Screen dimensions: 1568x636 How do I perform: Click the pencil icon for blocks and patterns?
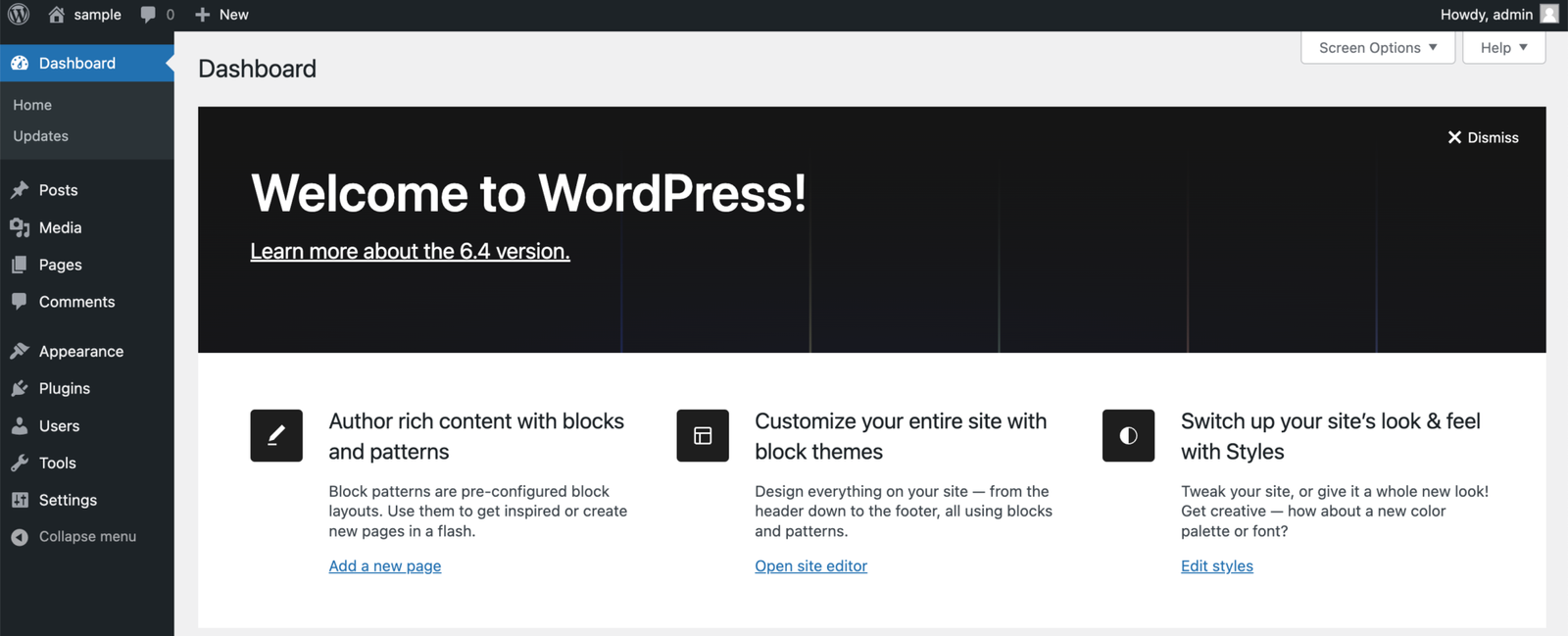tap(276, 435)
